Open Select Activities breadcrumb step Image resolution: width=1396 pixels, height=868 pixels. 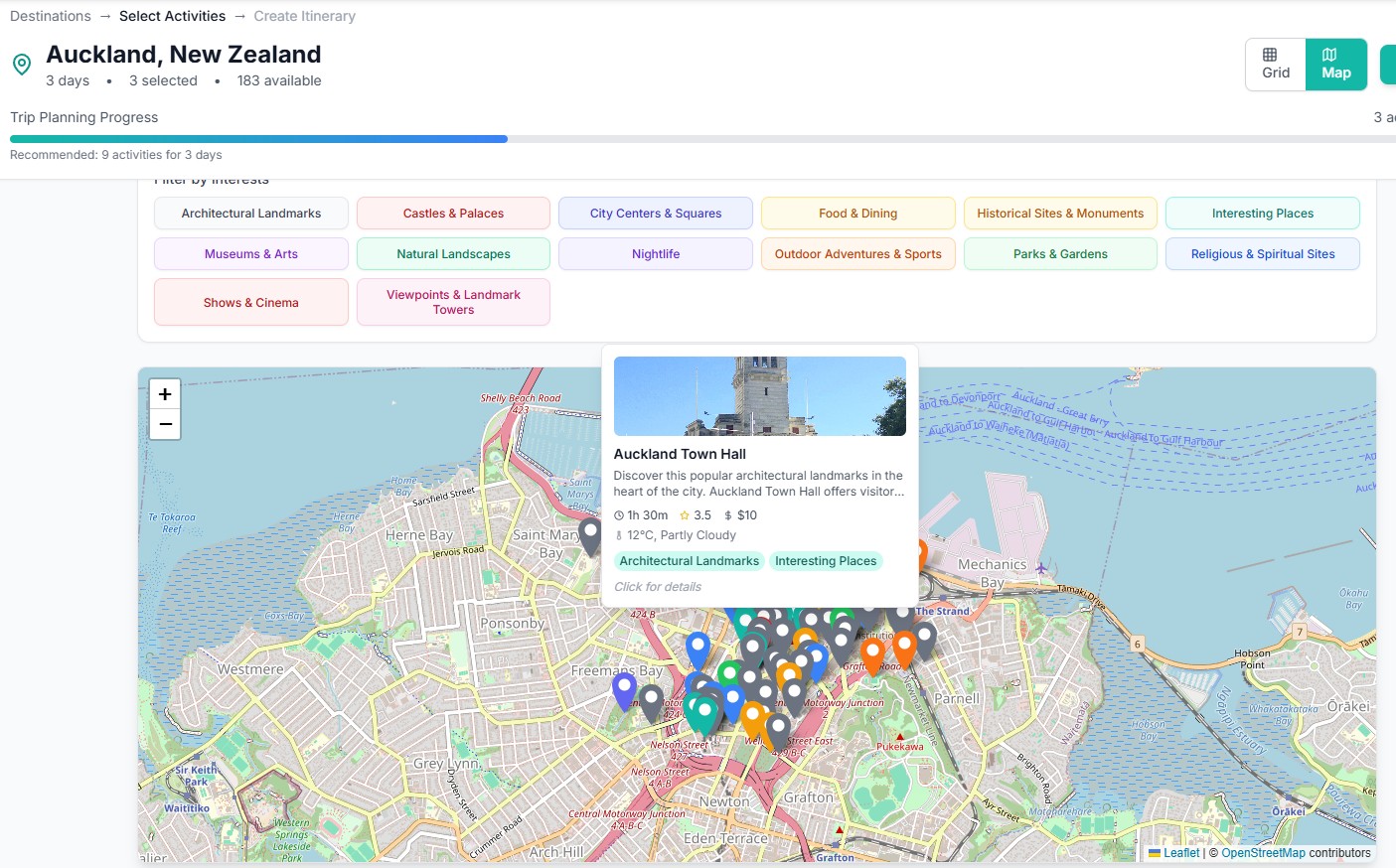pos(172,16)
